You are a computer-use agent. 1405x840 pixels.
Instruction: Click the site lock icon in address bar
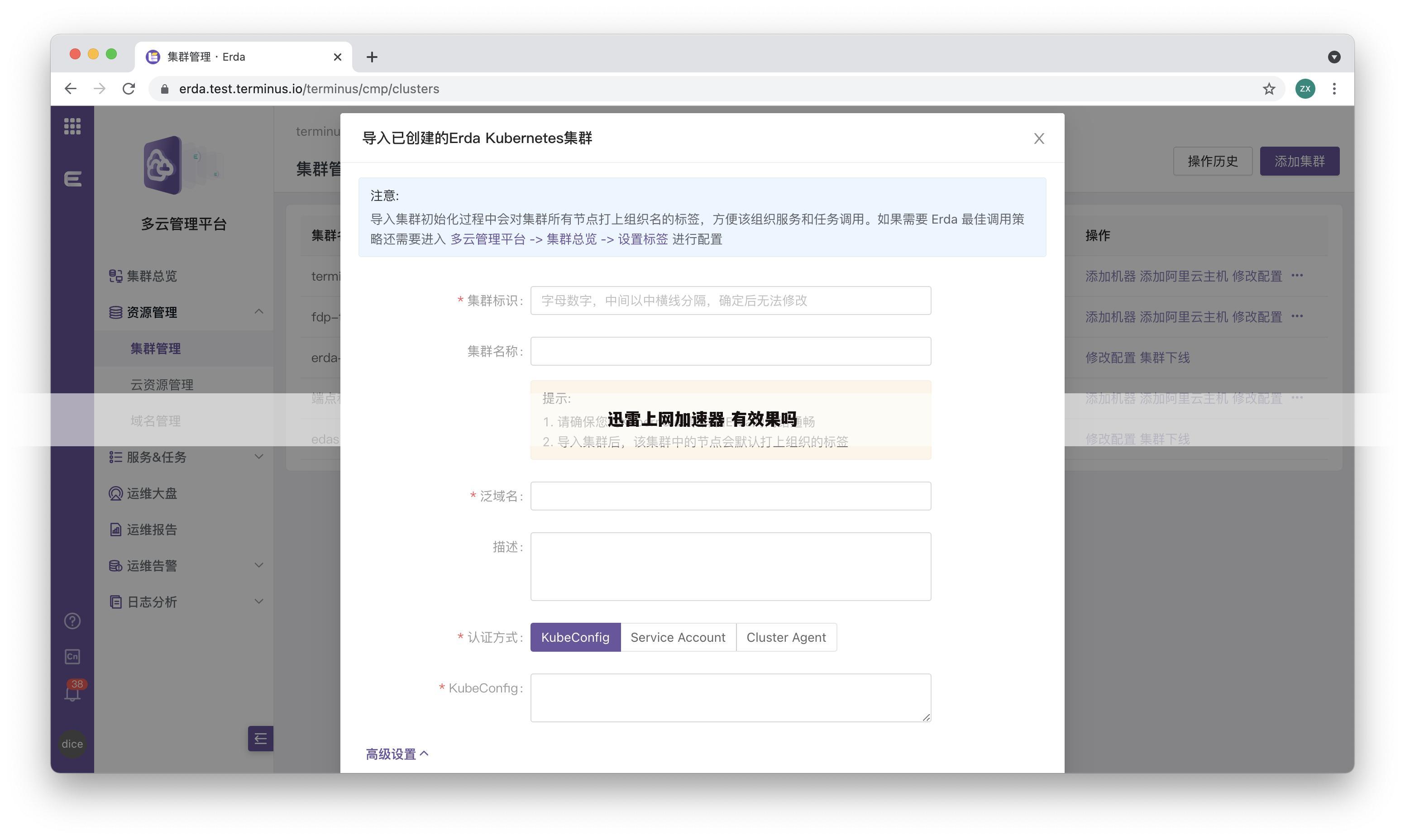(x=165, y=89)
